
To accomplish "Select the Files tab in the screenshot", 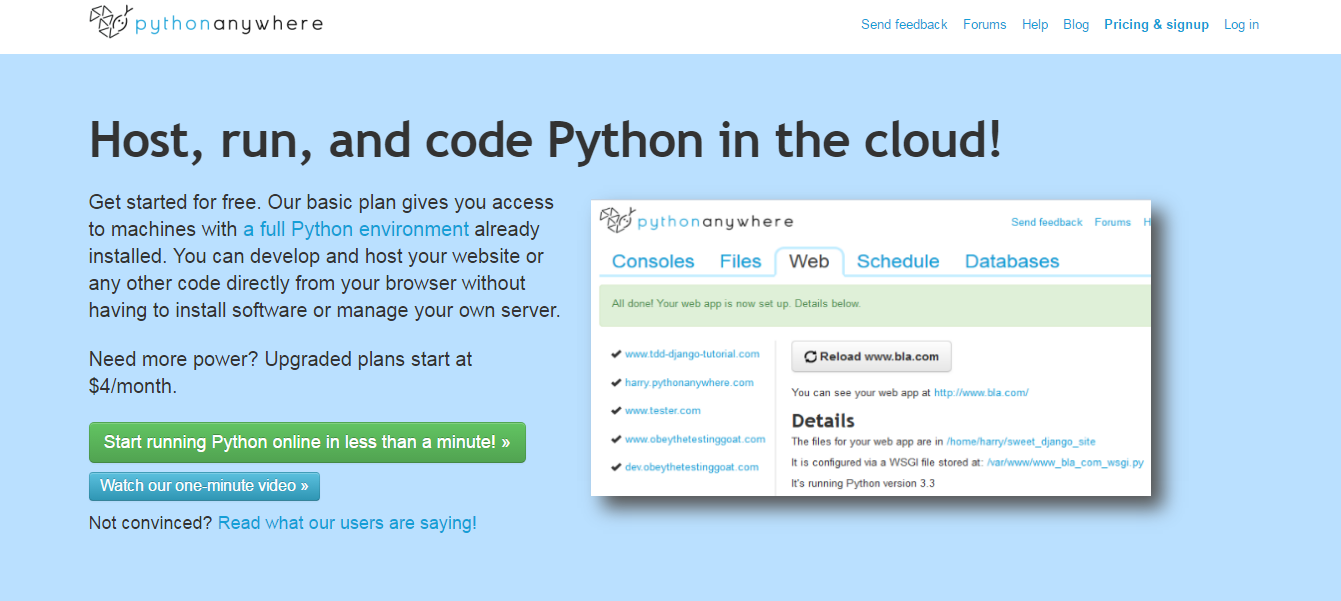I will [740, 261].
